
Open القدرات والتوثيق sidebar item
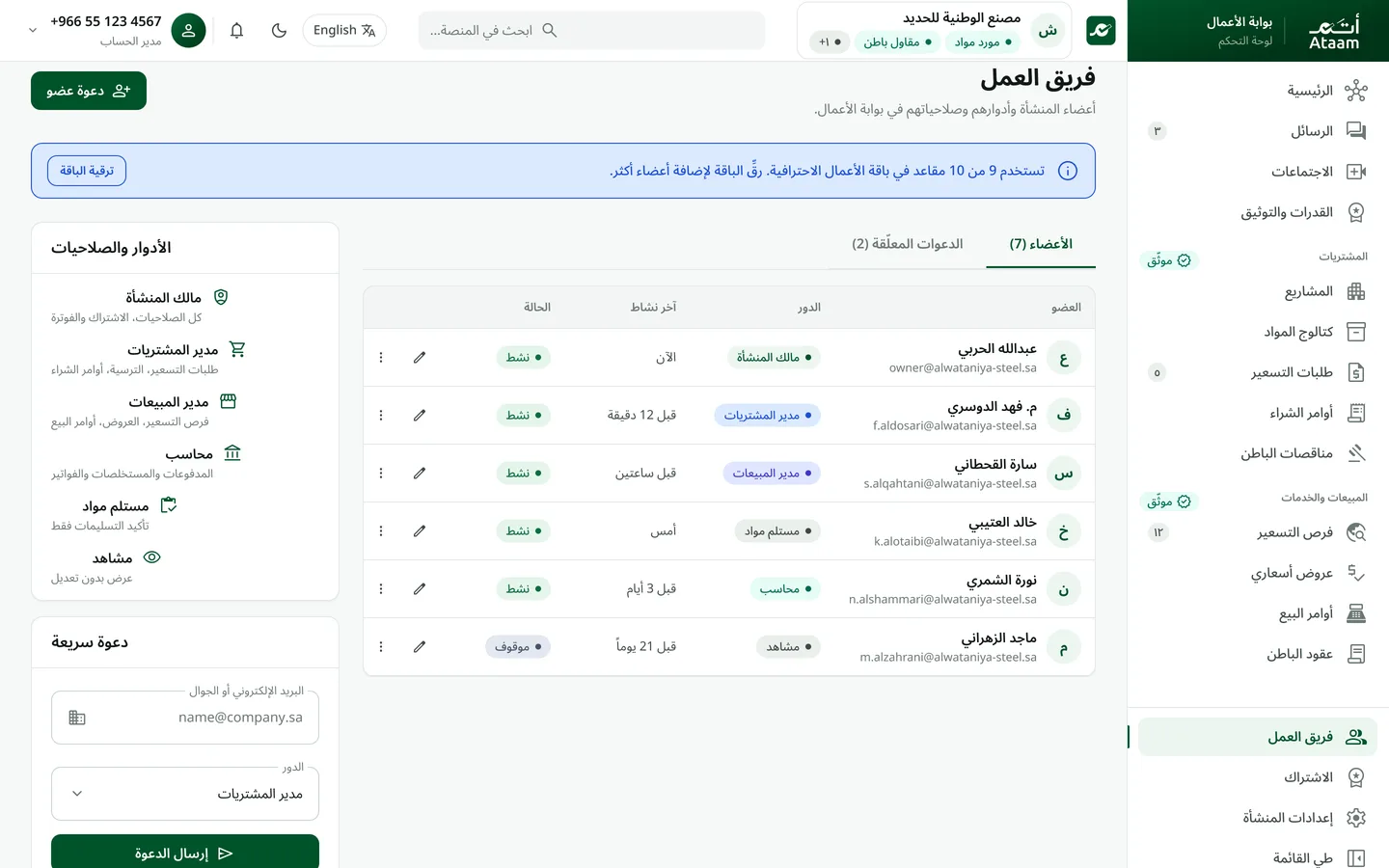click(x=1258, y=212)
